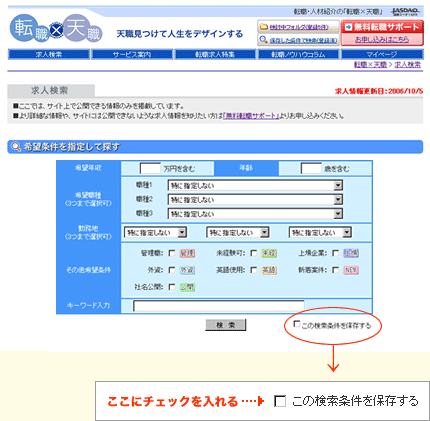430x421 pixels.
Task: Check the 社名公開 checkbox
Action: pos(172,287)
